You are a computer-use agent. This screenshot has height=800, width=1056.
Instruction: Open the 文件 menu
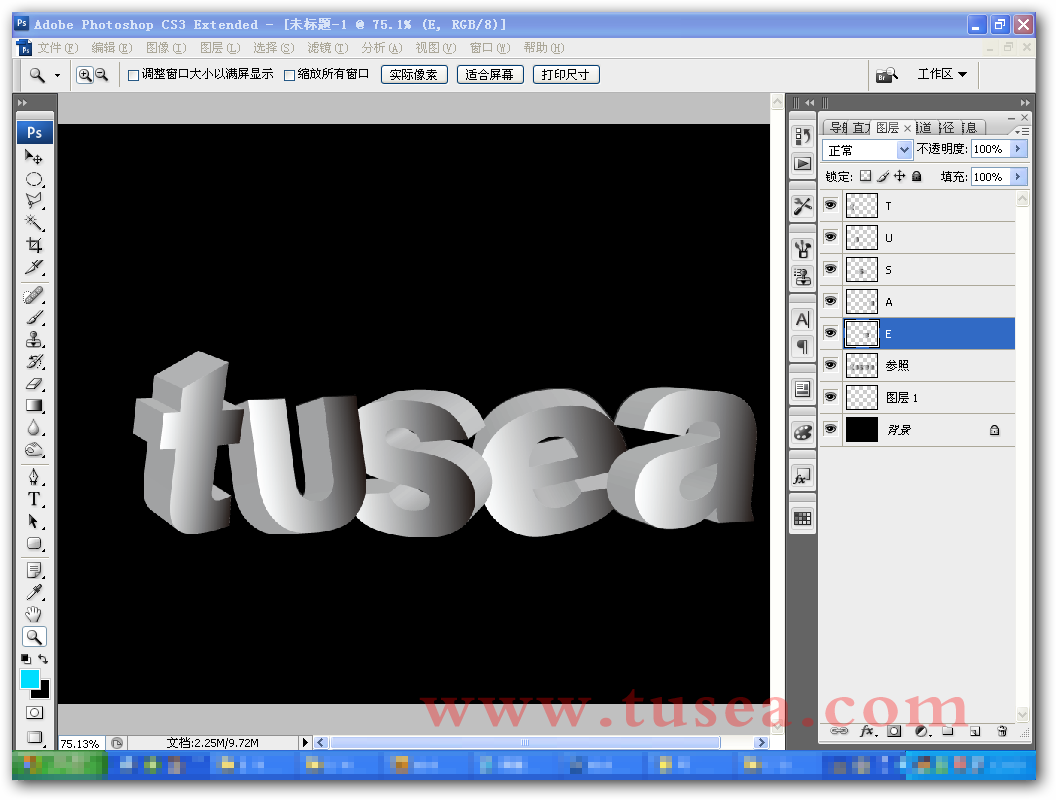[58, 48]
